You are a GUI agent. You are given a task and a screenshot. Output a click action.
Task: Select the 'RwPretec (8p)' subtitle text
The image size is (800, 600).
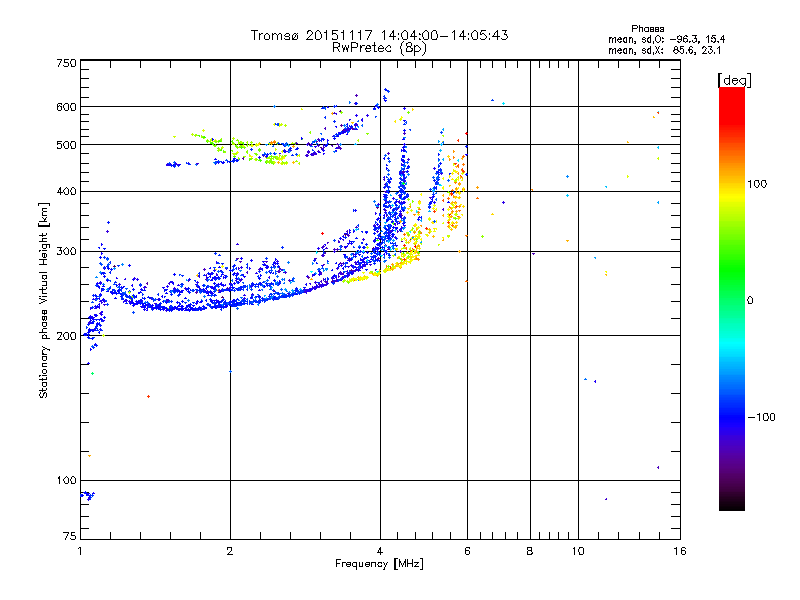[x=379, y=48]
